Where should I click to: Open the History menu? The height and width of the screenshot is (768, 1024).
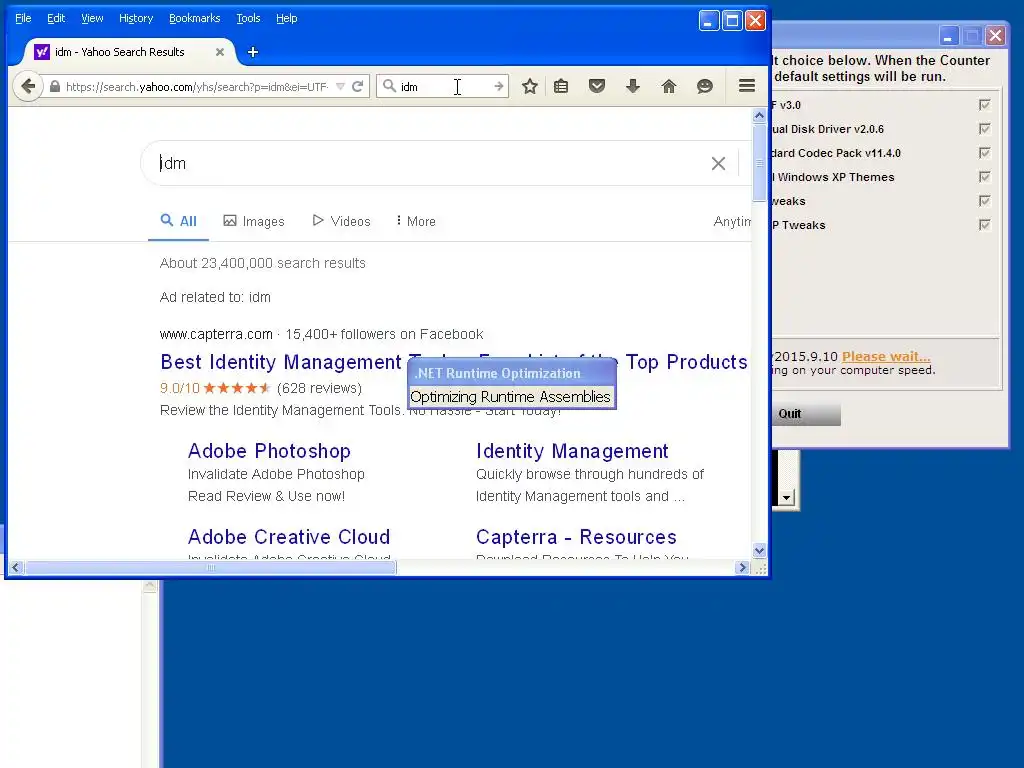136,18
